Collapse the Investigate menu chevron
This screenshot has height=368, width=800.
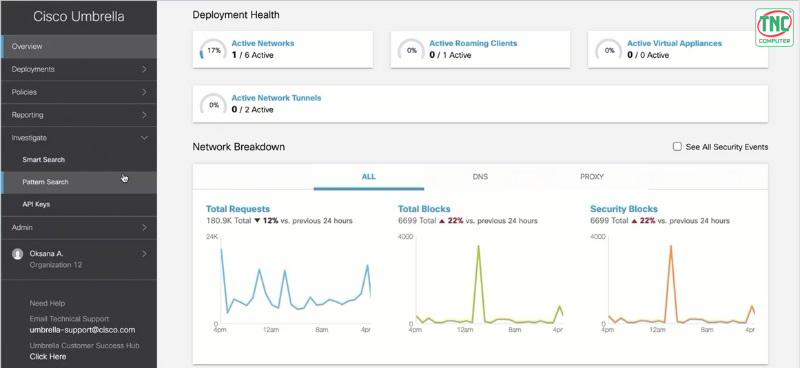144,138
